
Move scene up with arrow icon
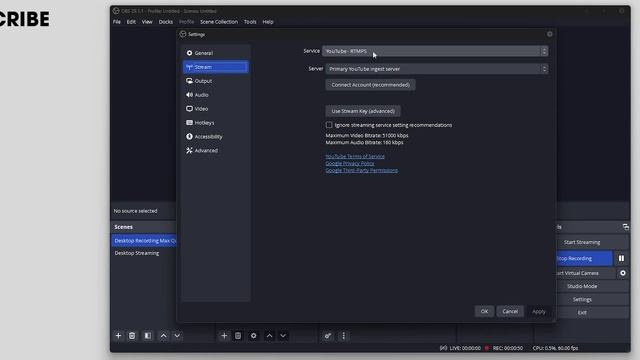[163, 336]
